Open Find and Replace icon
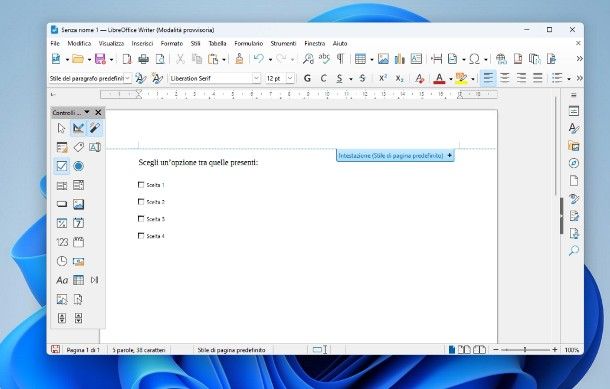 tap(308, 59)
